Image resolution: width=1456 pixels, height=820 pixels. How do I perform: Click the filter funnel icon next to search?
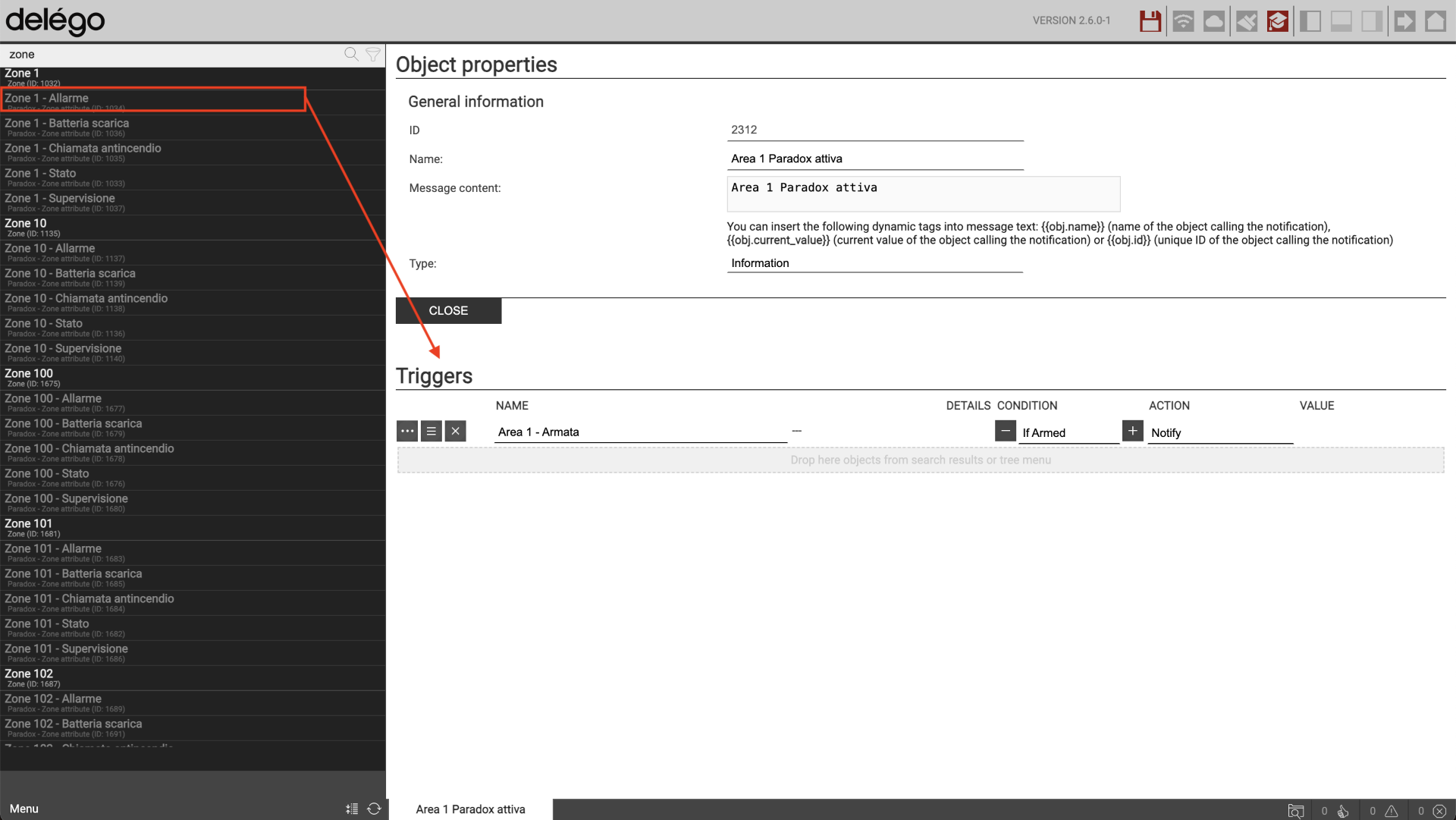(x=373, y=54)
